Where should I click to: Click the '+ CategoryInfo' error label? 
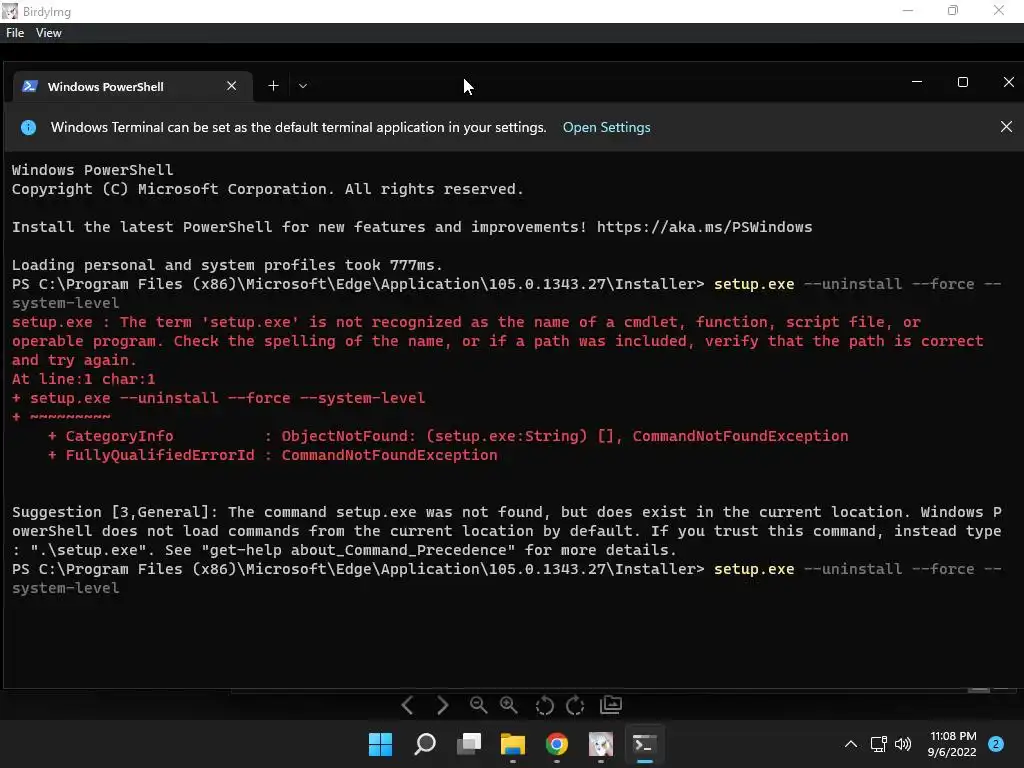110,436
